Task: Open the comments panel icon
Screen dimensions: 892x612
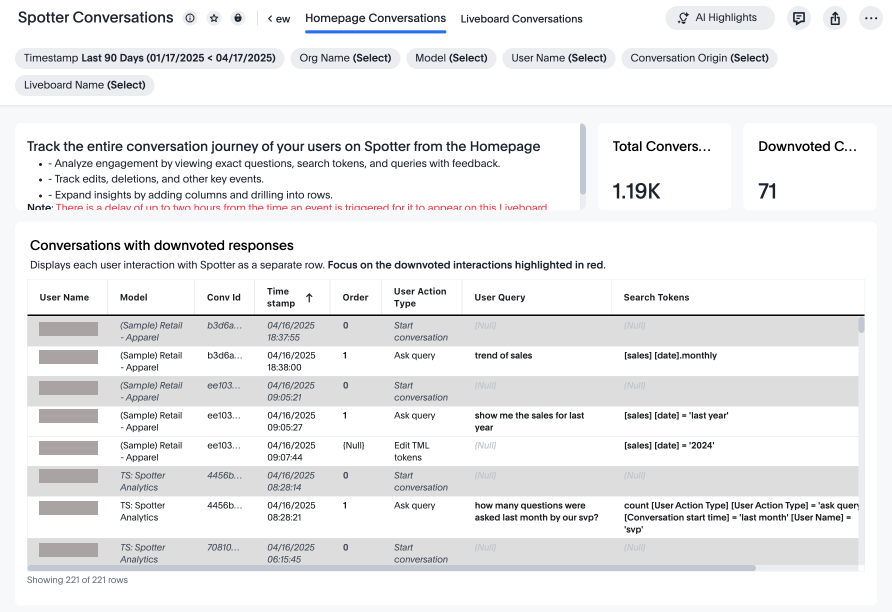Action: pyautogui.click(x=798, y=18)
